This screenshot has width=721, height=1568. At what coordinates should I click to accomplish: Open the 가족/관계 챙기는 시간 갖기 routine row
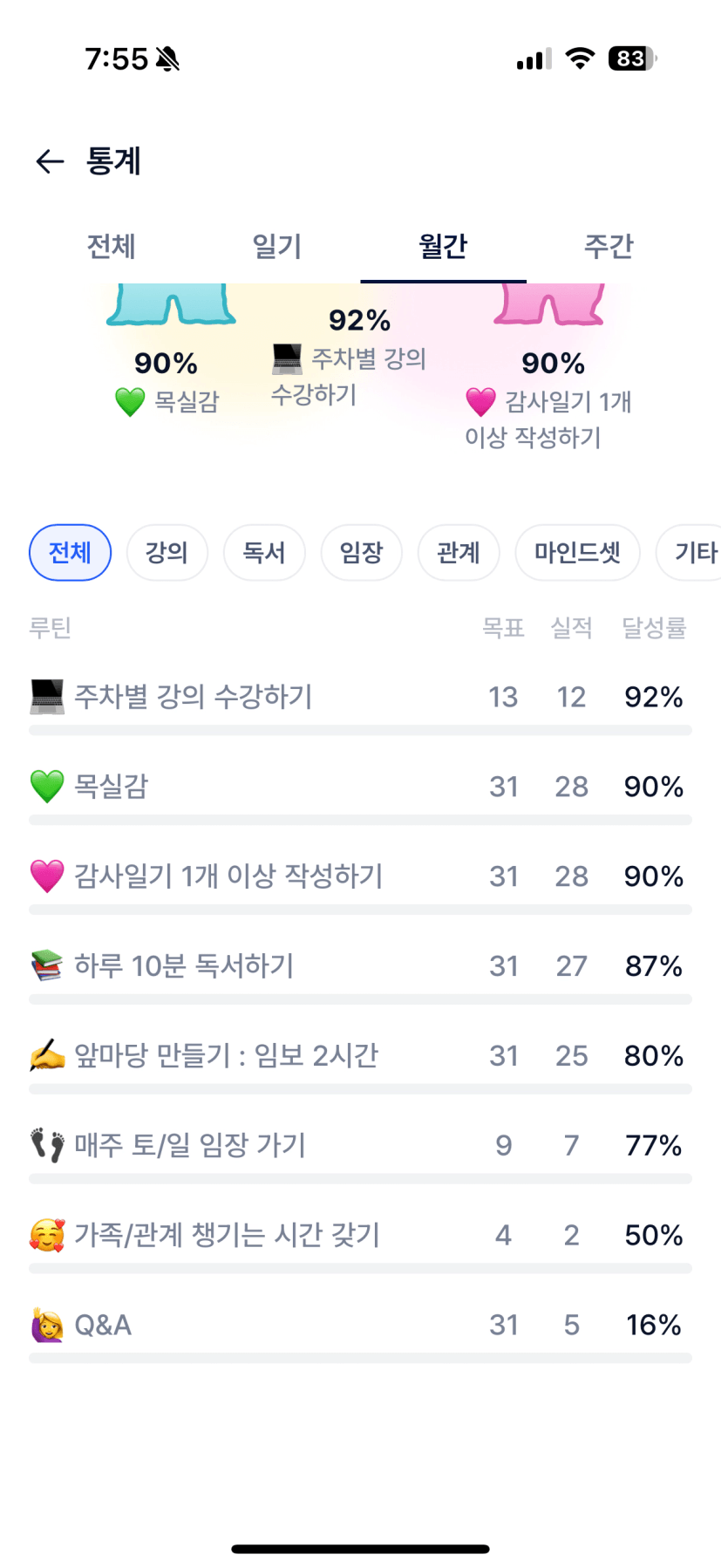click(227, 1235)
